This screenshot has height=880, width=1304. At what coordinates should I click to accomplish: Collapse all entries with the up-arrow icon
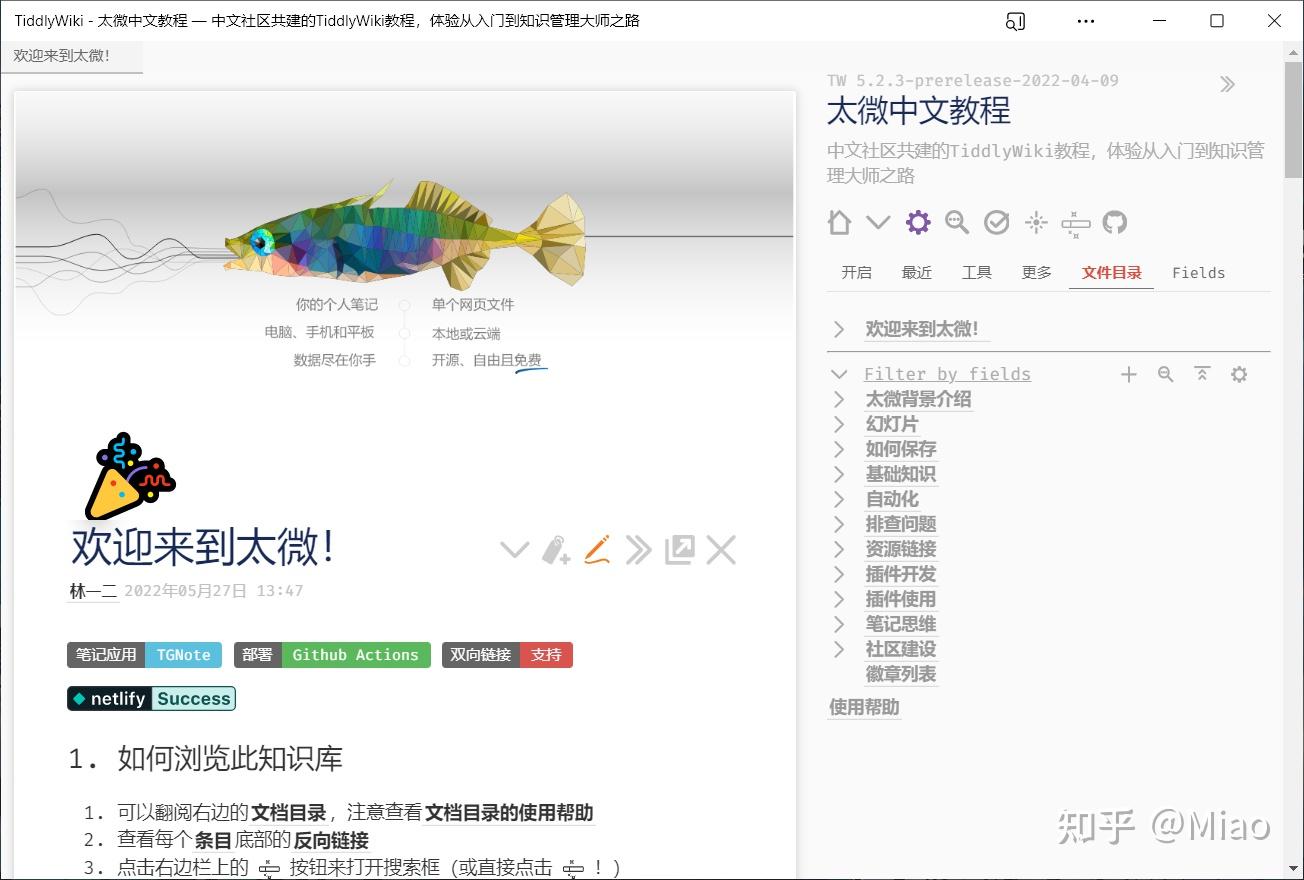point(1202,374)
